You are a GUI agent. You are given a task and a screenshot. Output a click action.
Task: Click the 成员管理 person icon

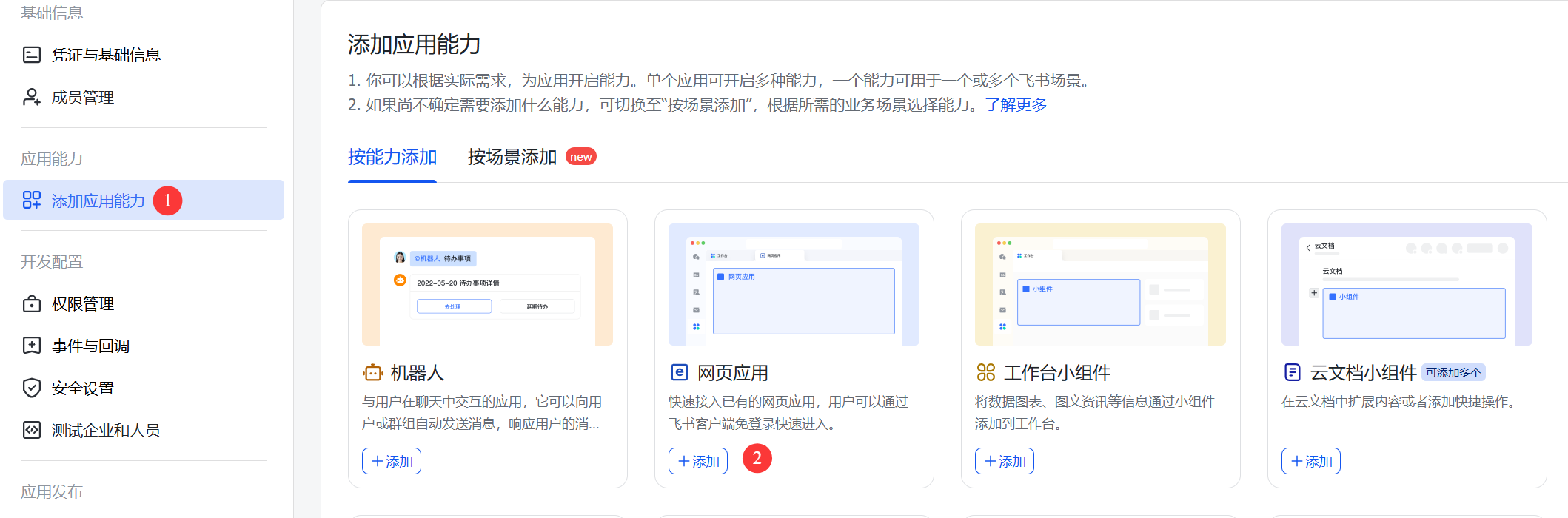32,97
